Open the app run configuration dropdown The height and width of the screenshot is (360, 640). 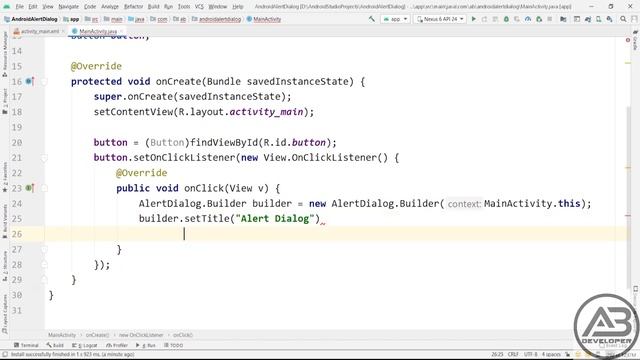(x=395, y=19)
